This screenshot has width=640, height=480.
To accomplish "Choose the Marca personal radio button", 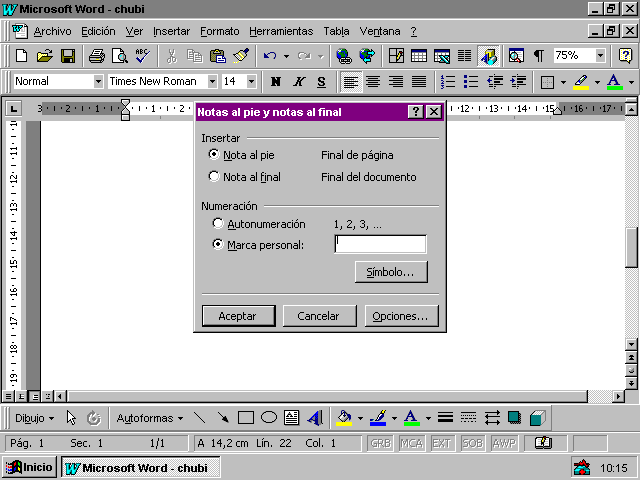I will 258,245.
